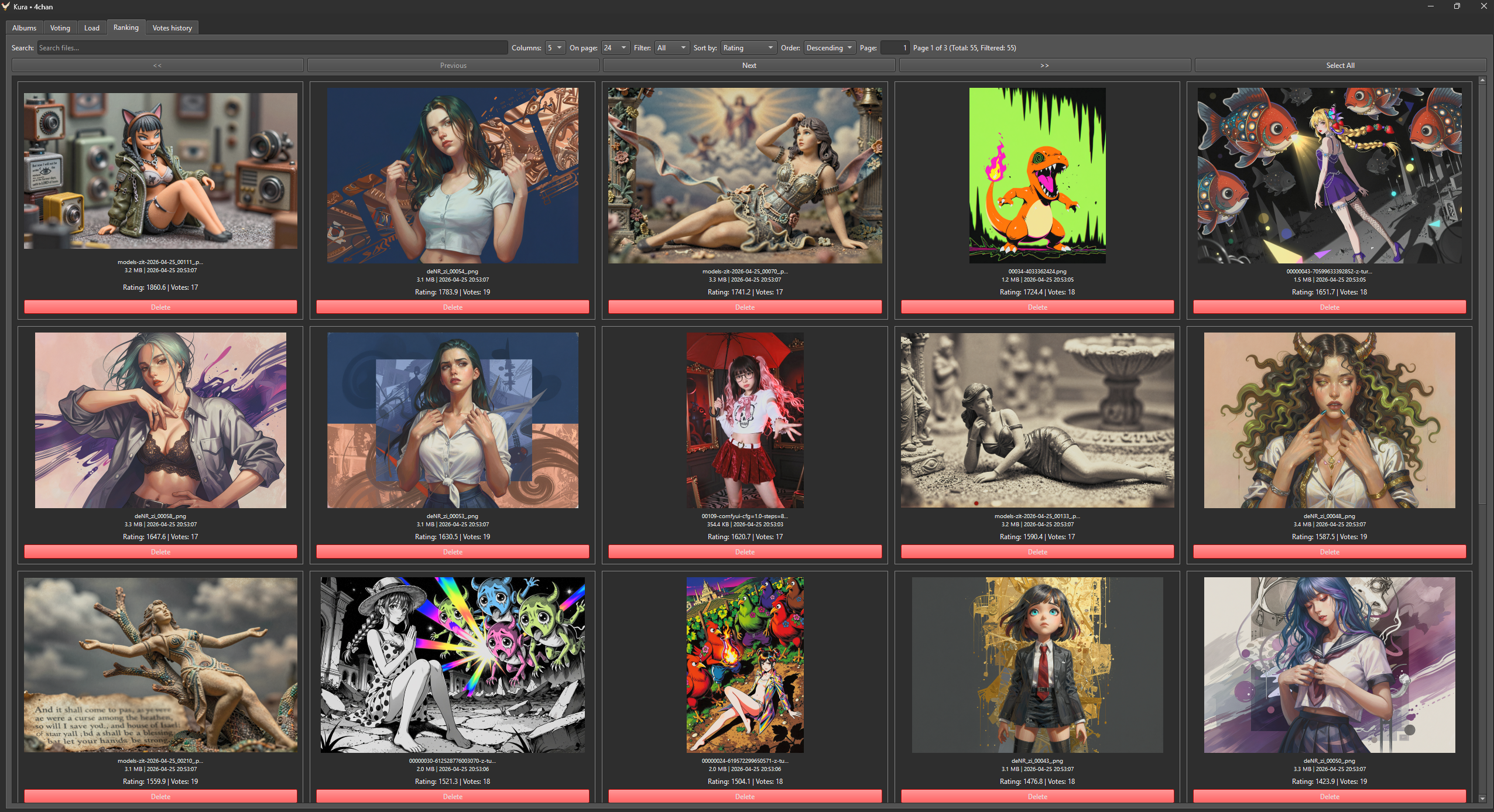Select the orange Charmander thumbnail
The image size is (1494, 812).
coord(1037,176)
